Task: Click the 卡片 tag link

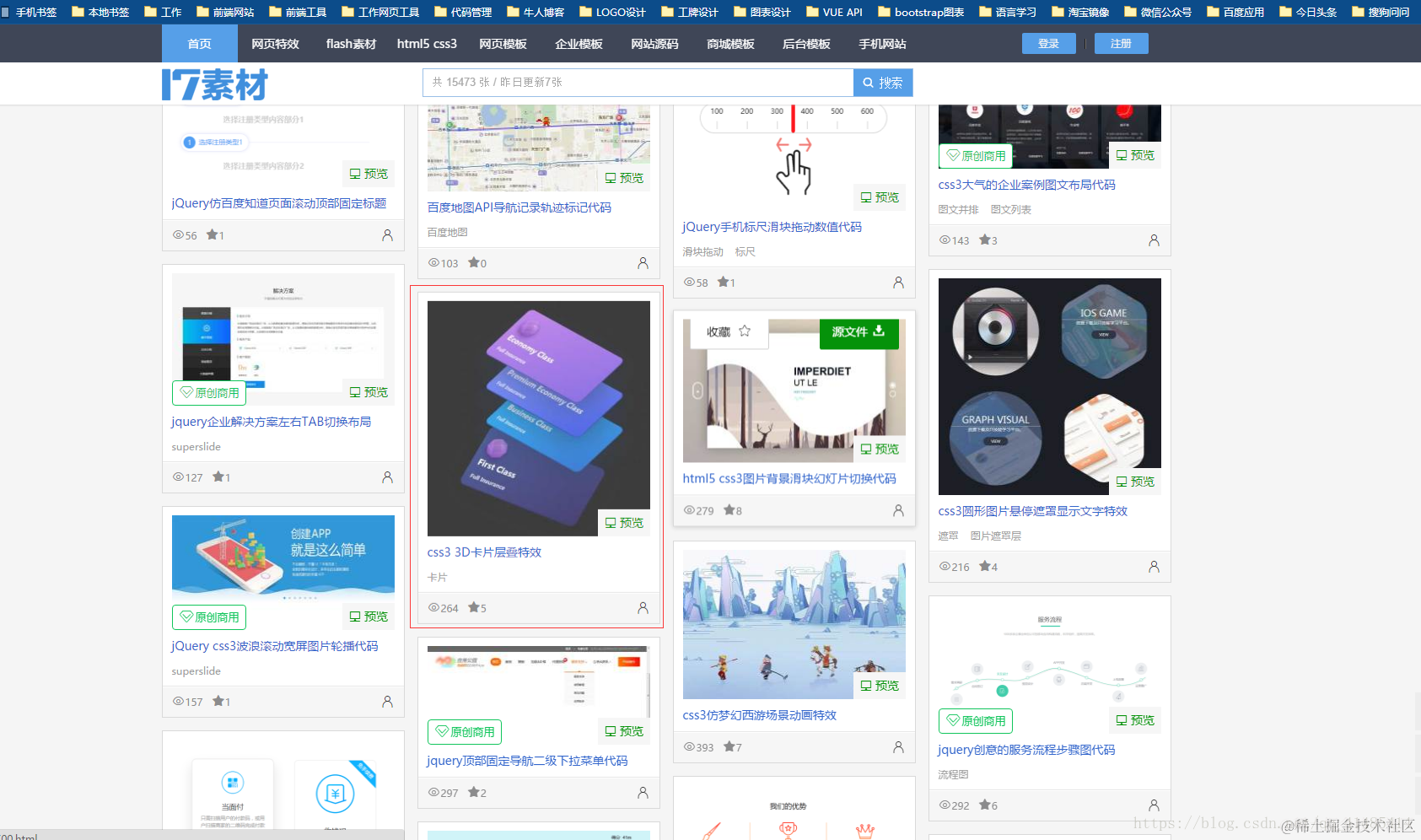Action: [x=437, y=578]
